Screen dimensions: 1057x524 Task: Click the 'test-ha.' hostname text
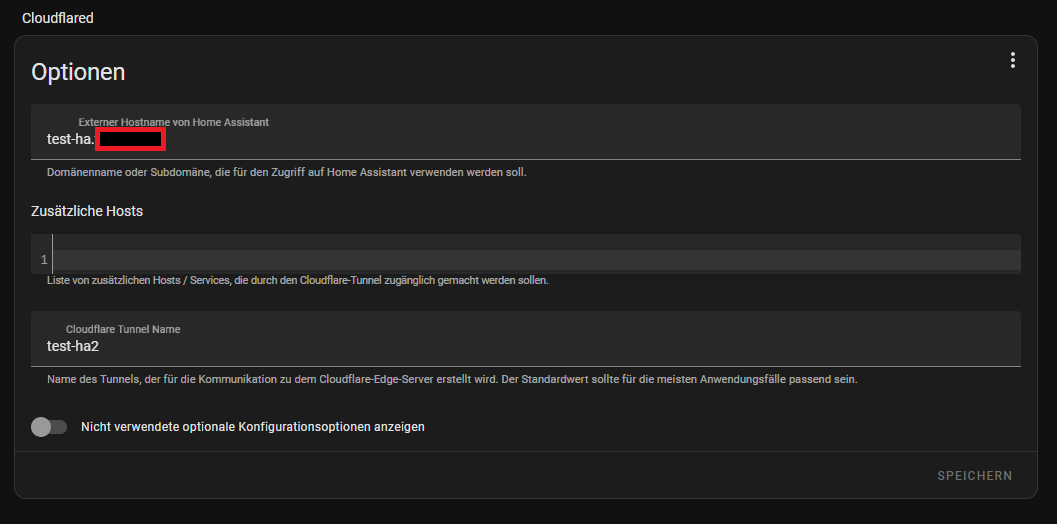tap(70, 140)
